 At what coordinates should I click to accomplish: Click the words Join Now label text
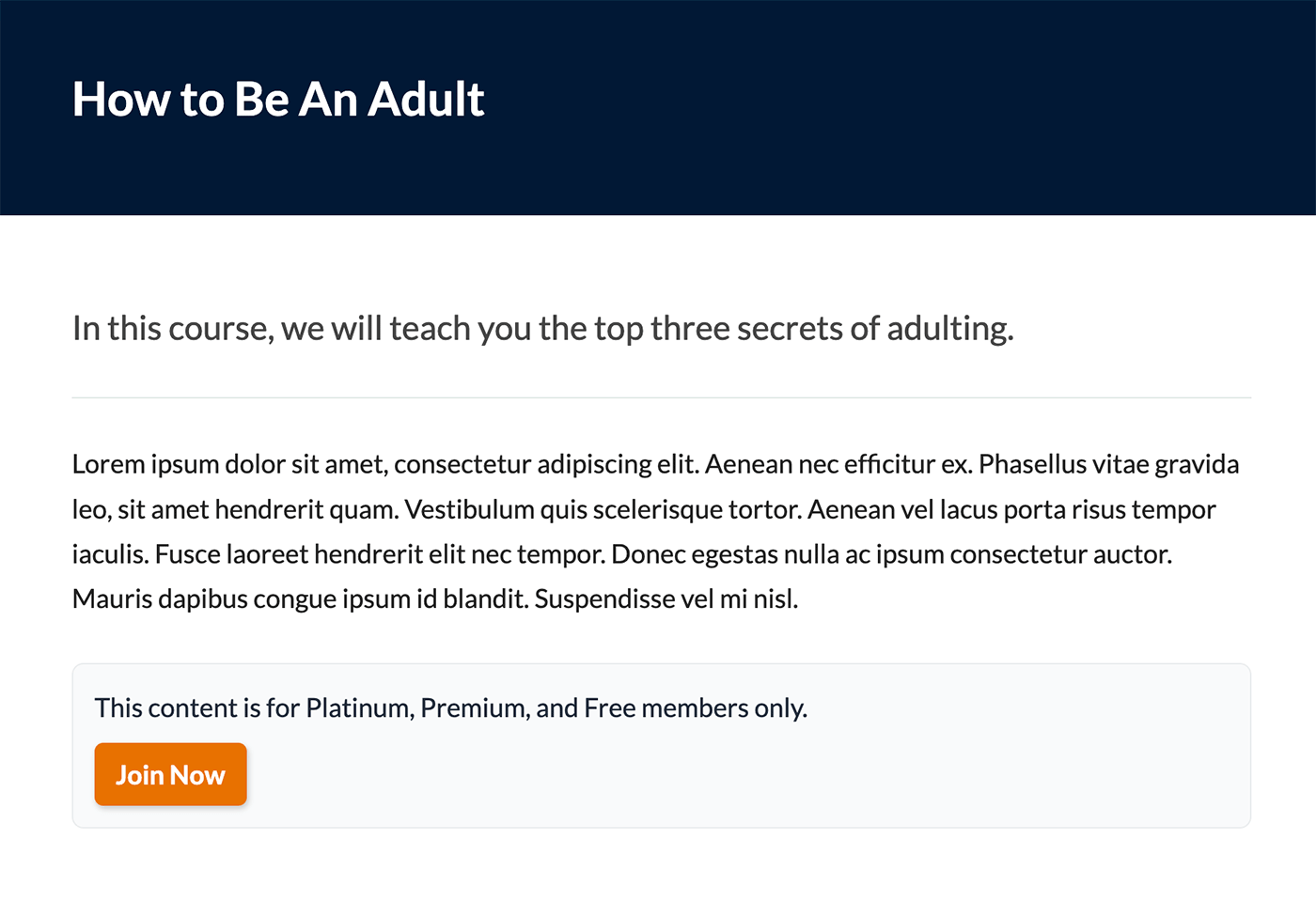coord(170,774)
